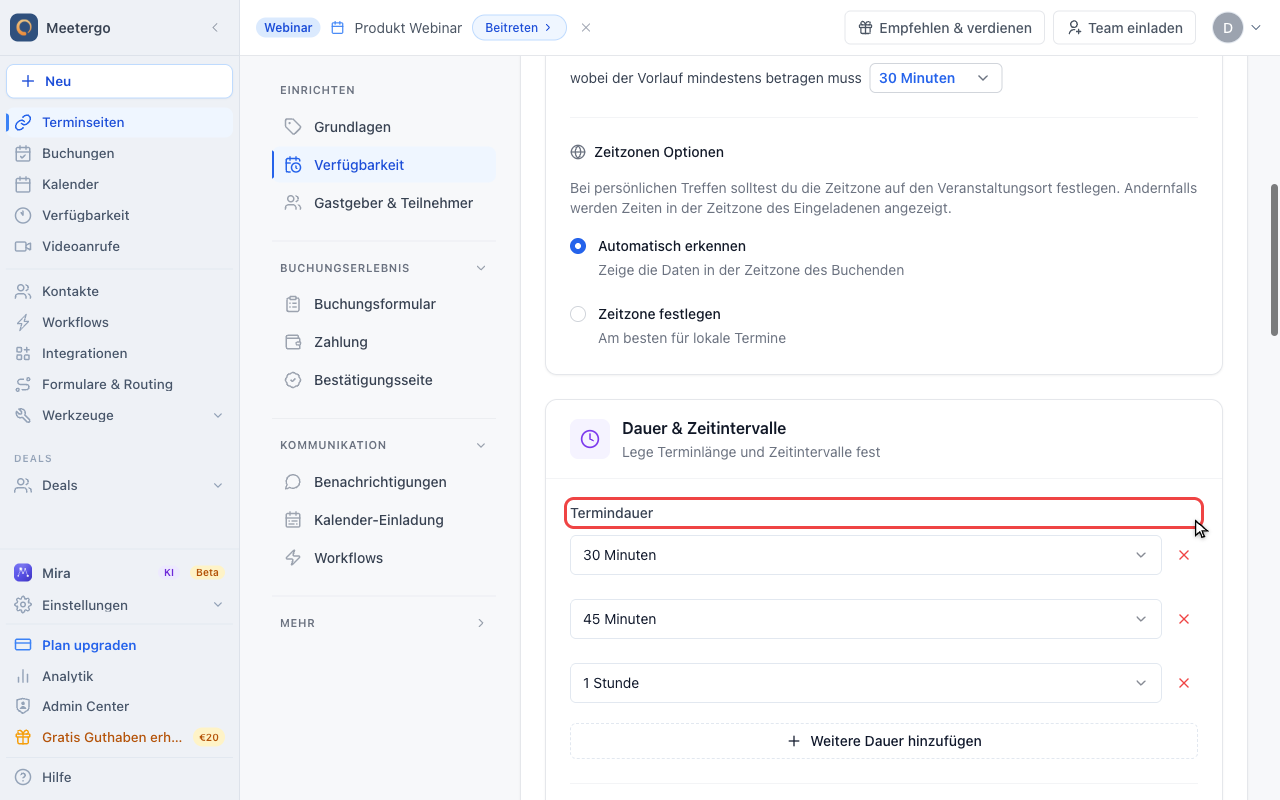Click the Webinar badge
The image size is (1280, 800).
tap(288, 28)
